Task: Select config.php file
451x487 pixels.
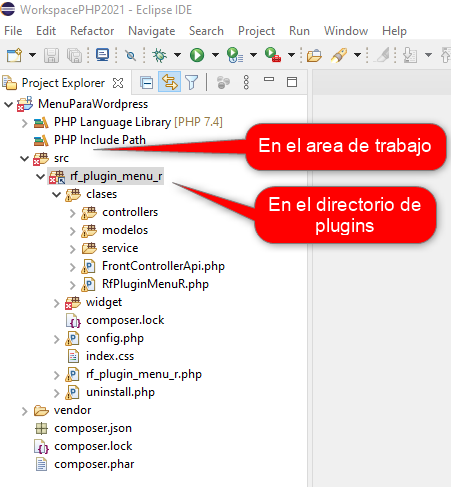Action: coord(115,338)
